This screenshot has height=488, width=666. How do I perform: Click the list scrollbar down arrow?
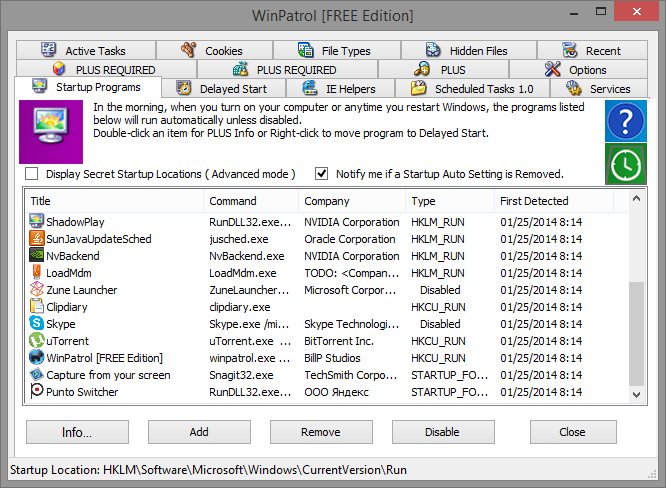(x=636, y=395)
